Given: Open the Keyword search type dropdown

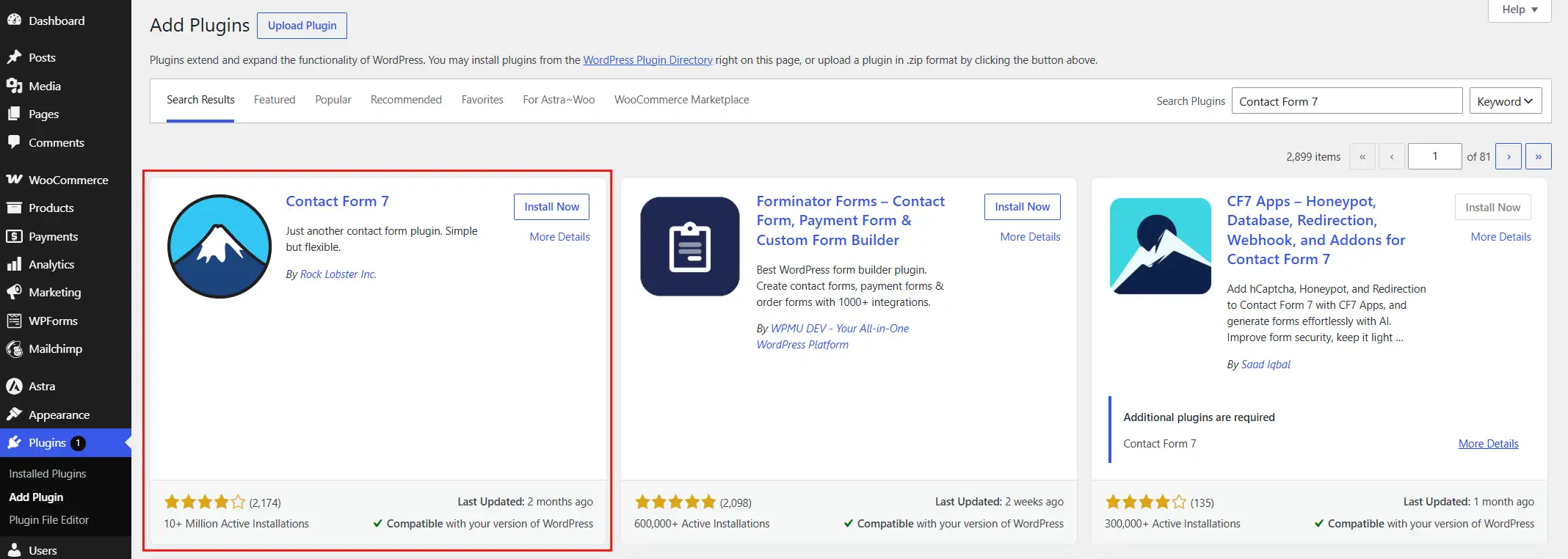Looking at the screenshot, I should pos(1506,101).
